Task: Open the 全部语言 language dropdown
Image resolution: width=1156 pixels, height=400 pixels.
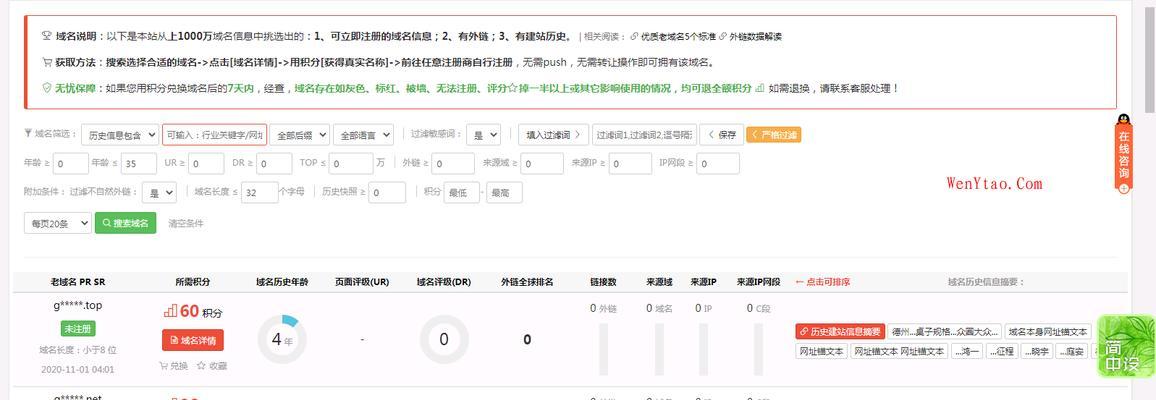Action: click(363, 135)
